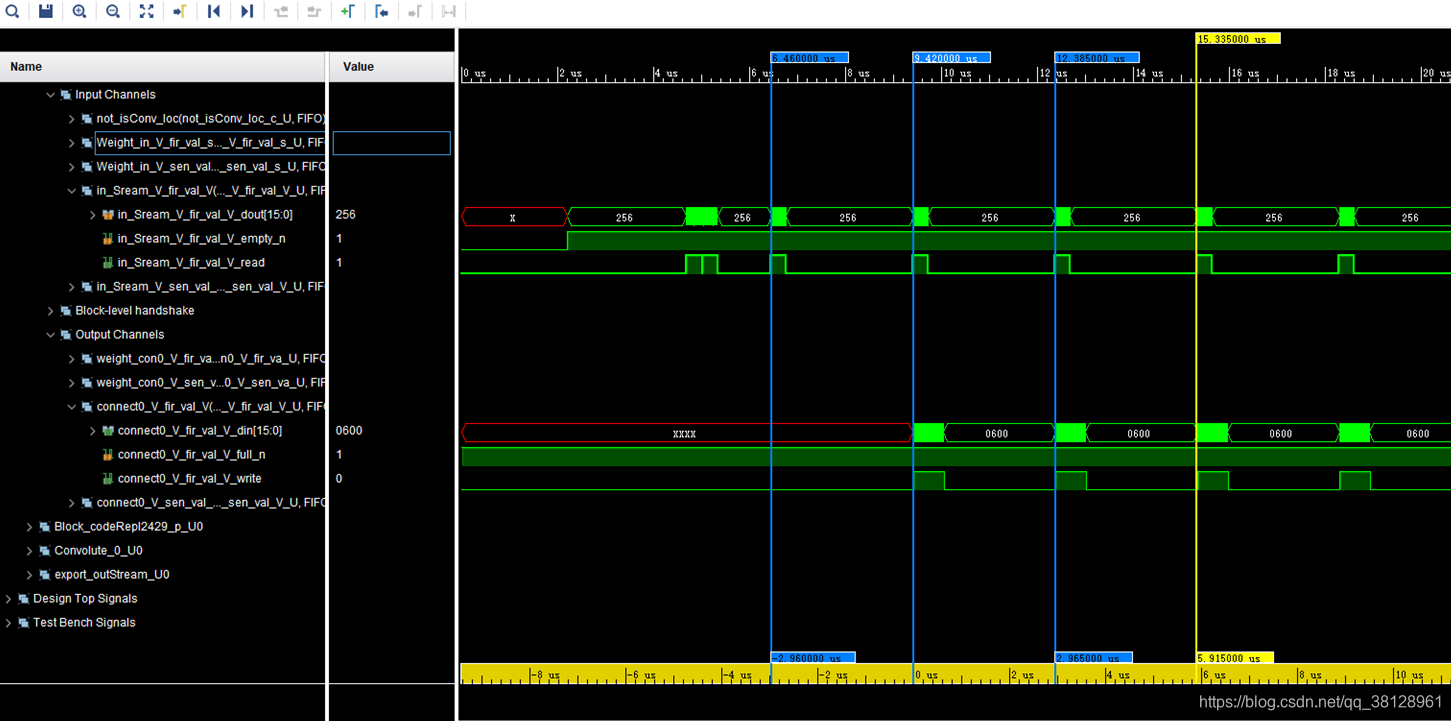Click the Go to cursor icon
The height and width of the screenshot is (721, 1451).
(180, 11)
